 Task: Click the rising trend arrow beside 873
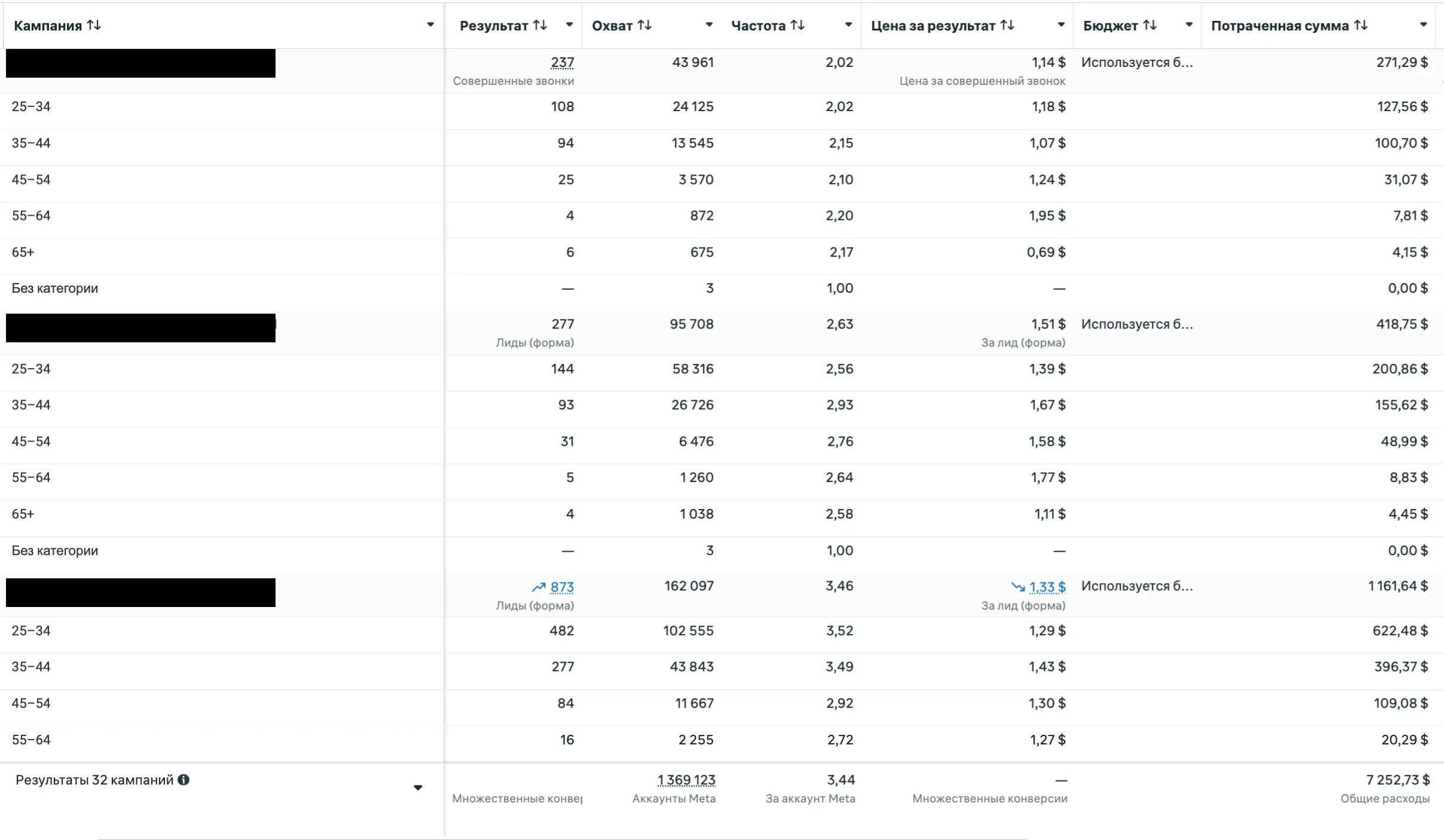[539, 587]
